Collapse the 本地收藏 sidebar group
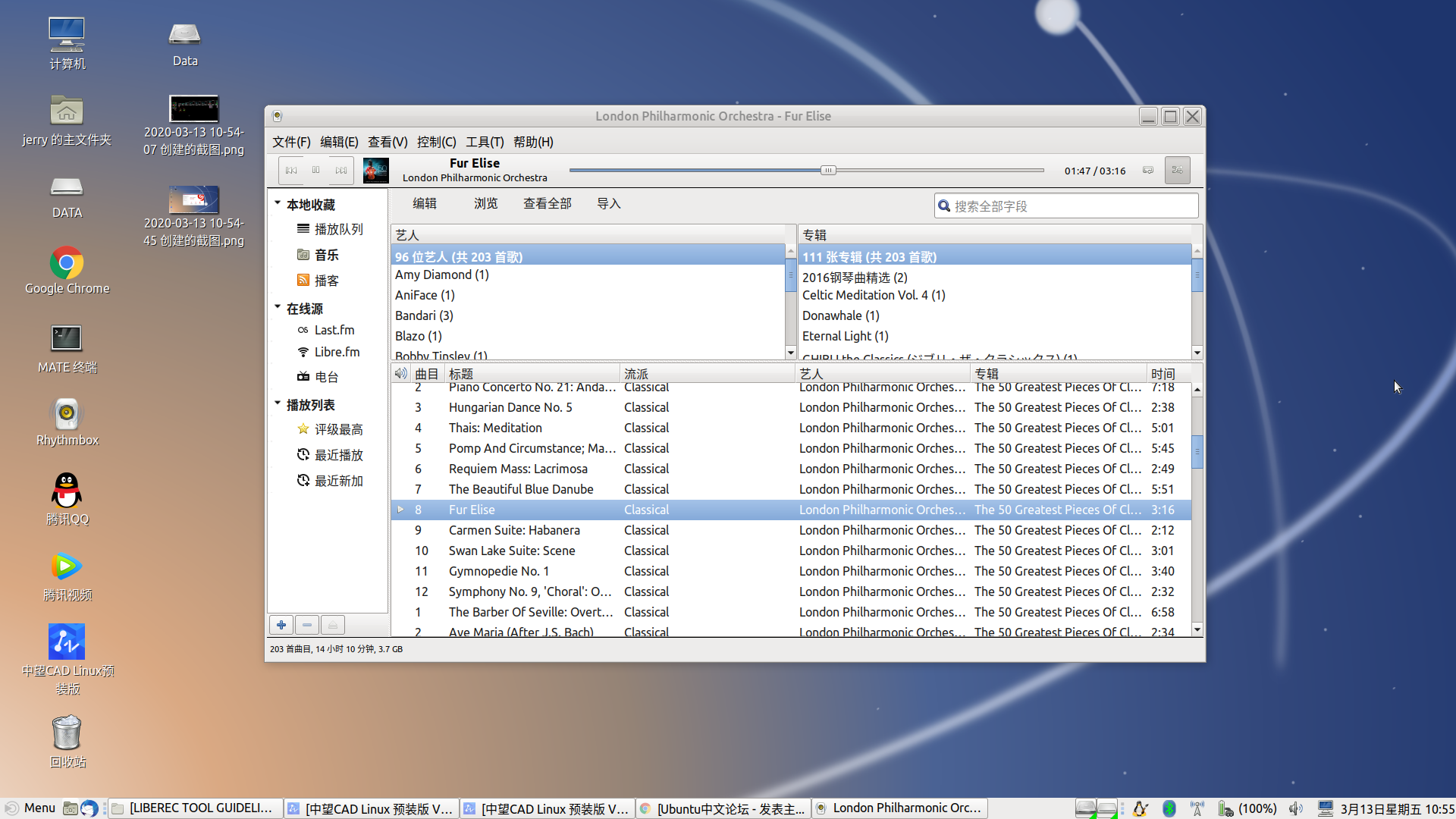The image size is (1456, 819). click(x=278, y=203)
